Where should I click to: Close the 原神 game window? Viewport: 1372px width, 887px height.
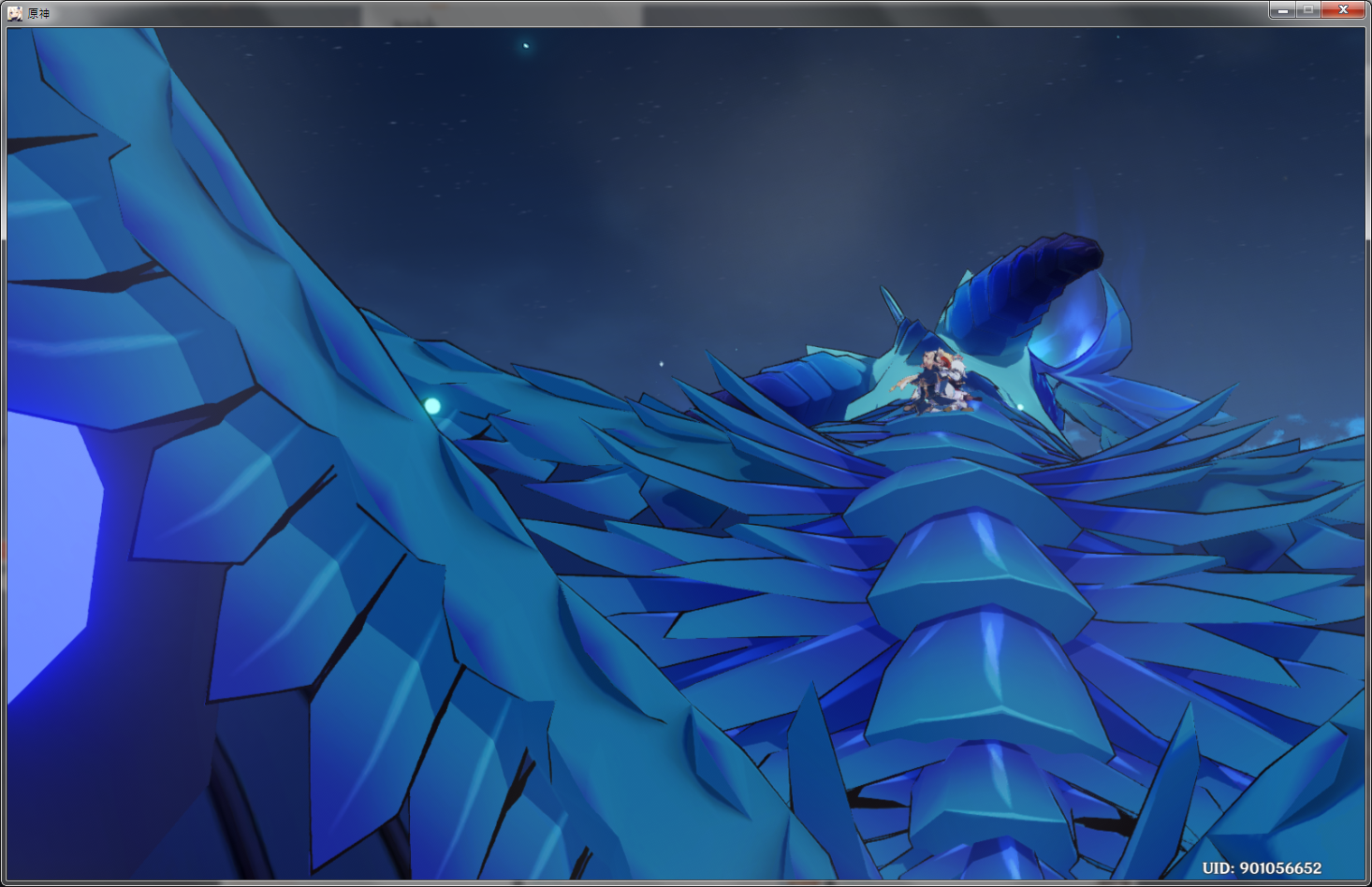[1343, 9]
